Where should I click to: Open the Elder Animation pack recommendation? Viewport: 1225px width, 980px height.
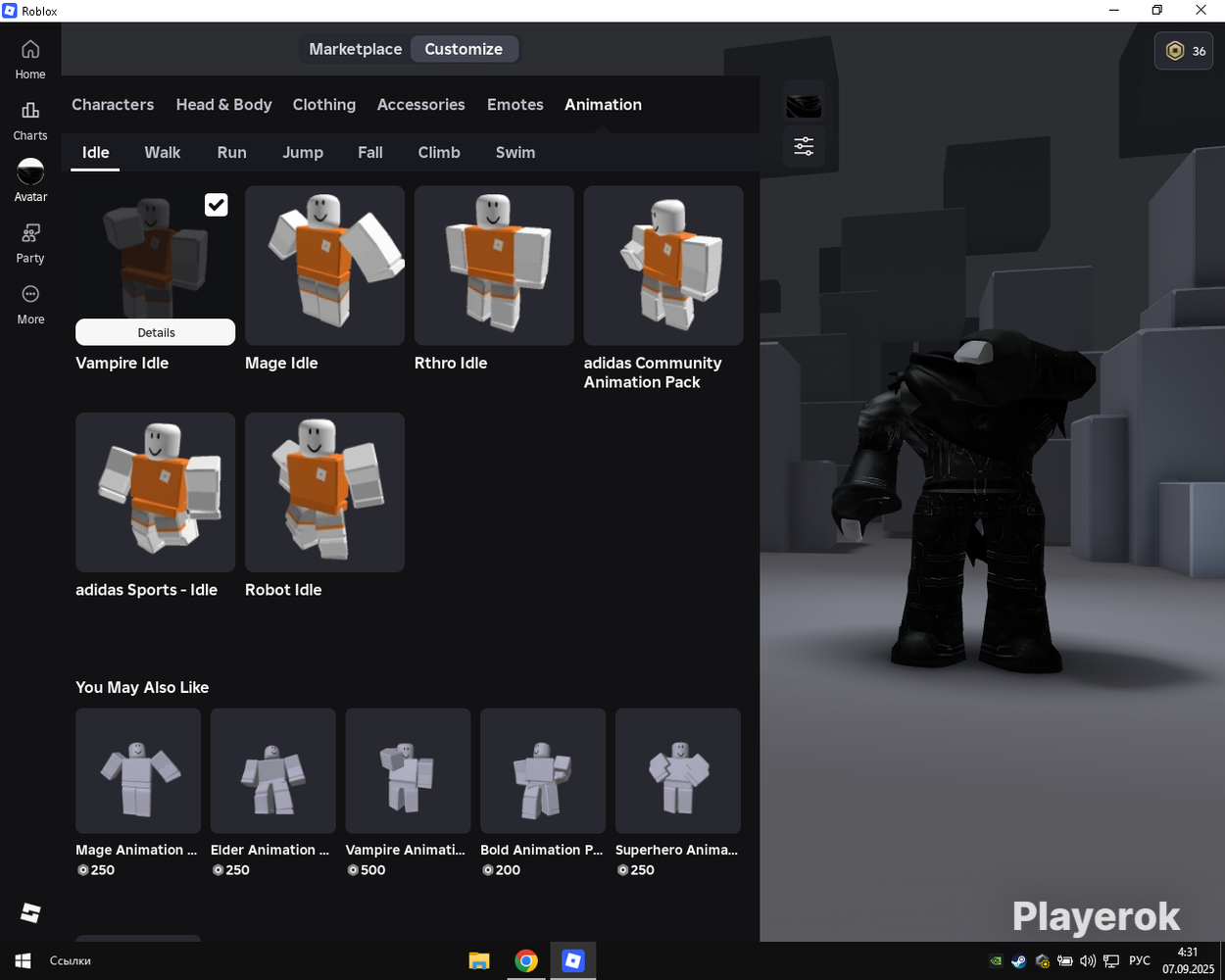273,771
